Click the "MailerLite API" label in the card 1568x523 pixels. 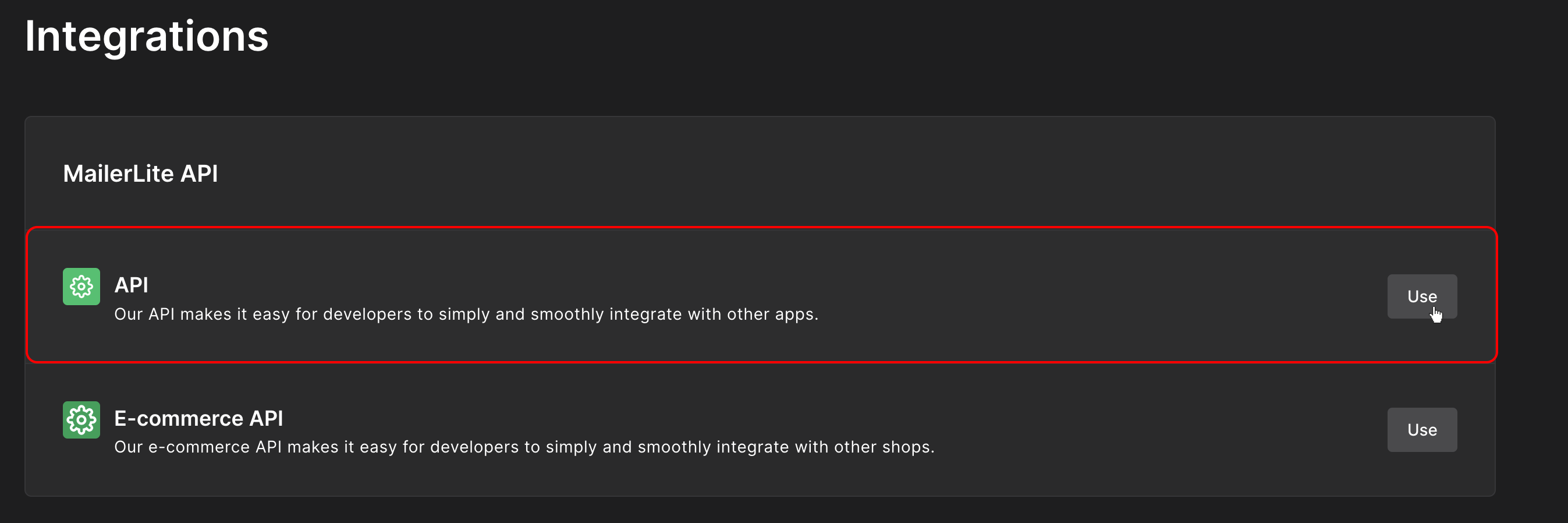pos(141,174)
